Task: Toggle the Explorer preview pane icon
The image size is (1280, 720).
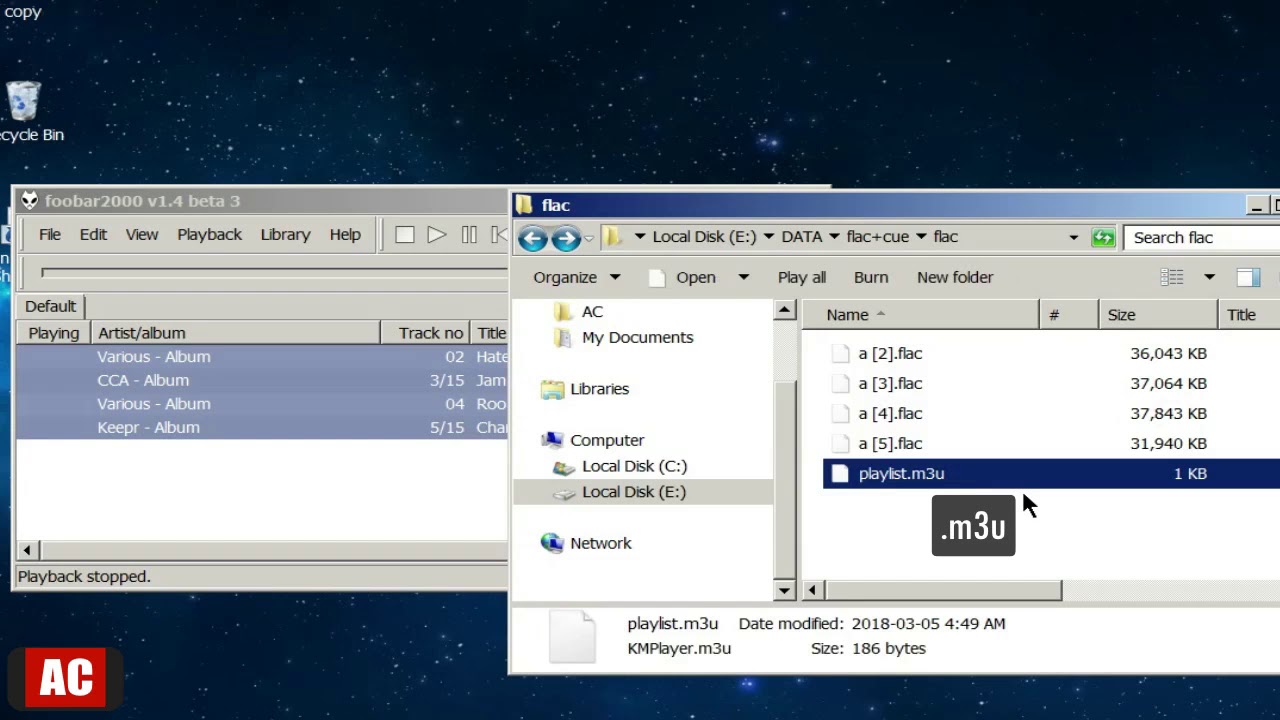Action: pos(1248,277)
